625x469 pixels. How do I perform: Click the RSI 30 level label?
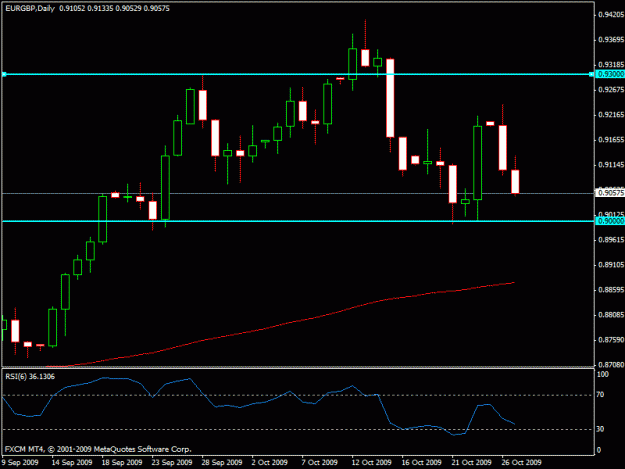coord(601,429)
